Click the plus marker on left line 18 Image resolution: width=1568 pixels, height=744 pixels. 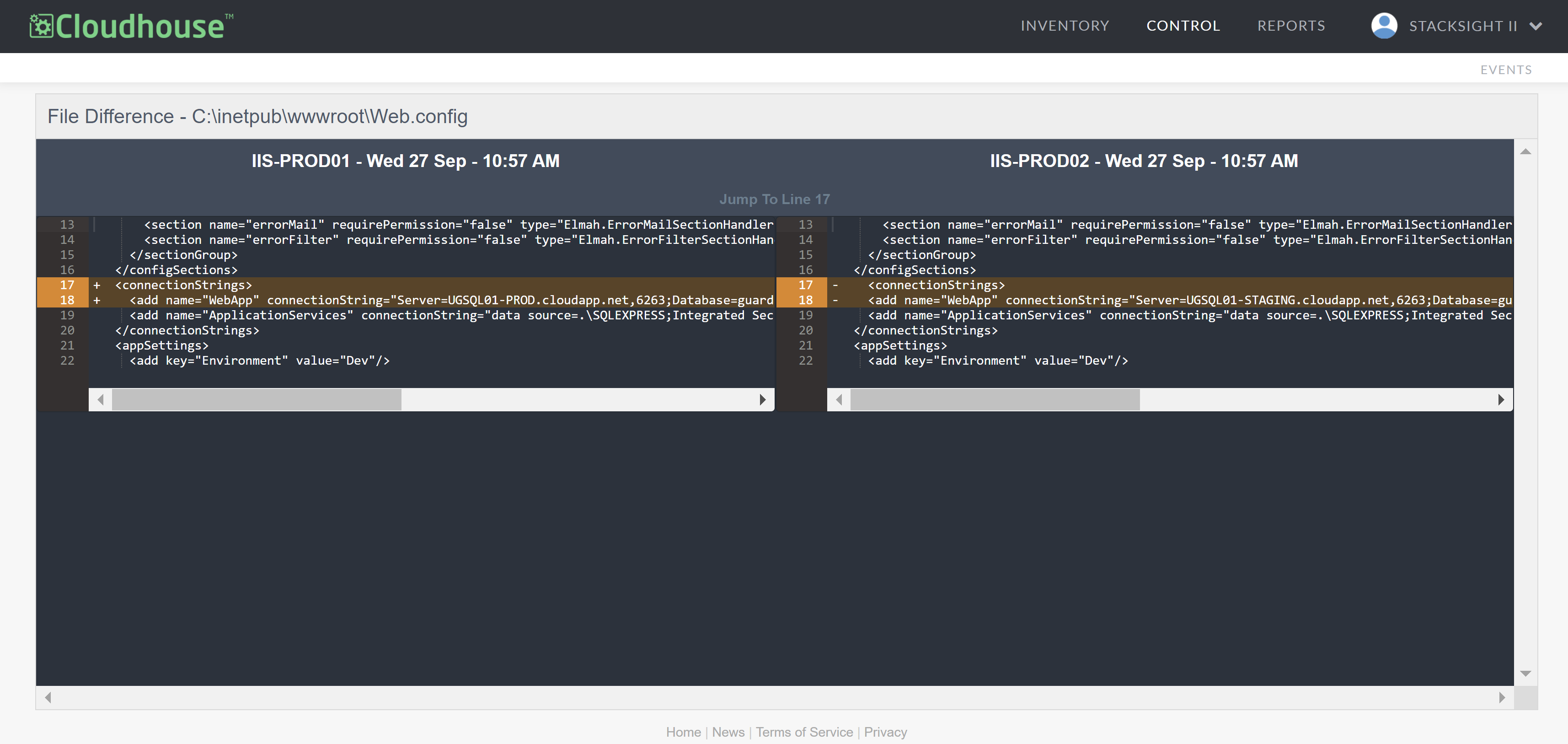click(x=97, y=300)
